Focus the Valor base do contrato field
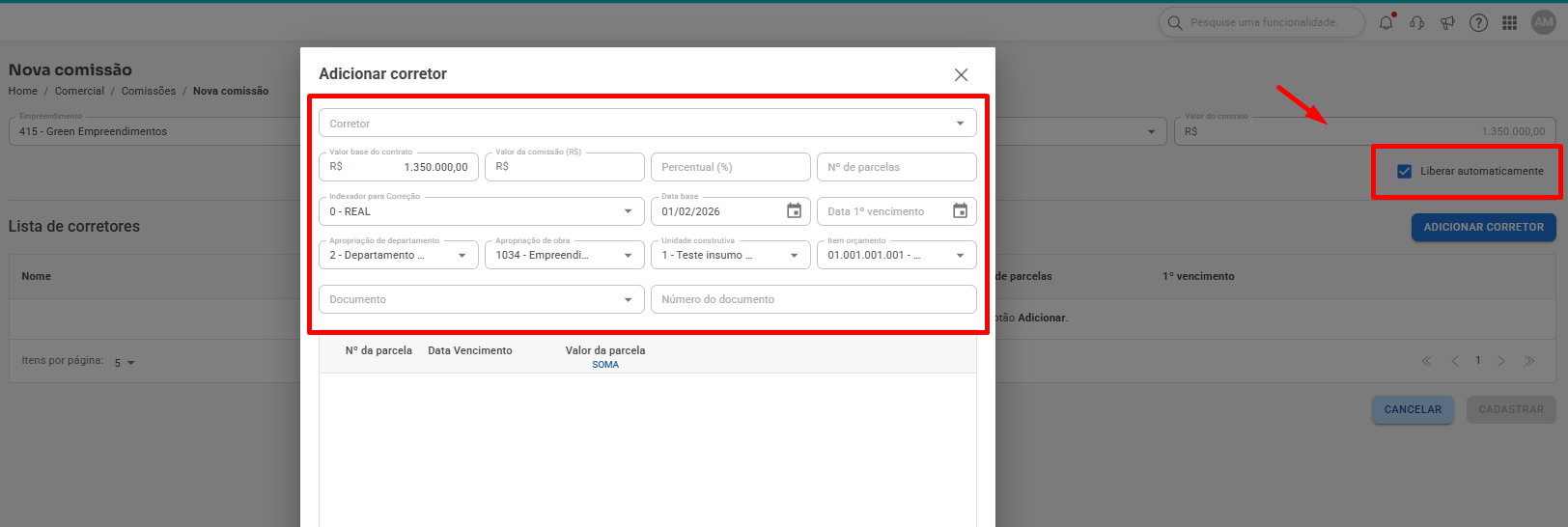Viewport: 1568px width, 527px height. pyautogui.click(x=399, y=167)
